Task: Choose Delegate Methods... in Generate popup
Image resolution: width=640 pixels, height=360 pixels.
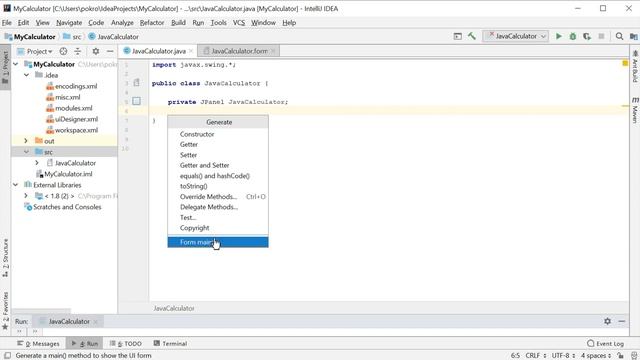Action: point(218,207)
